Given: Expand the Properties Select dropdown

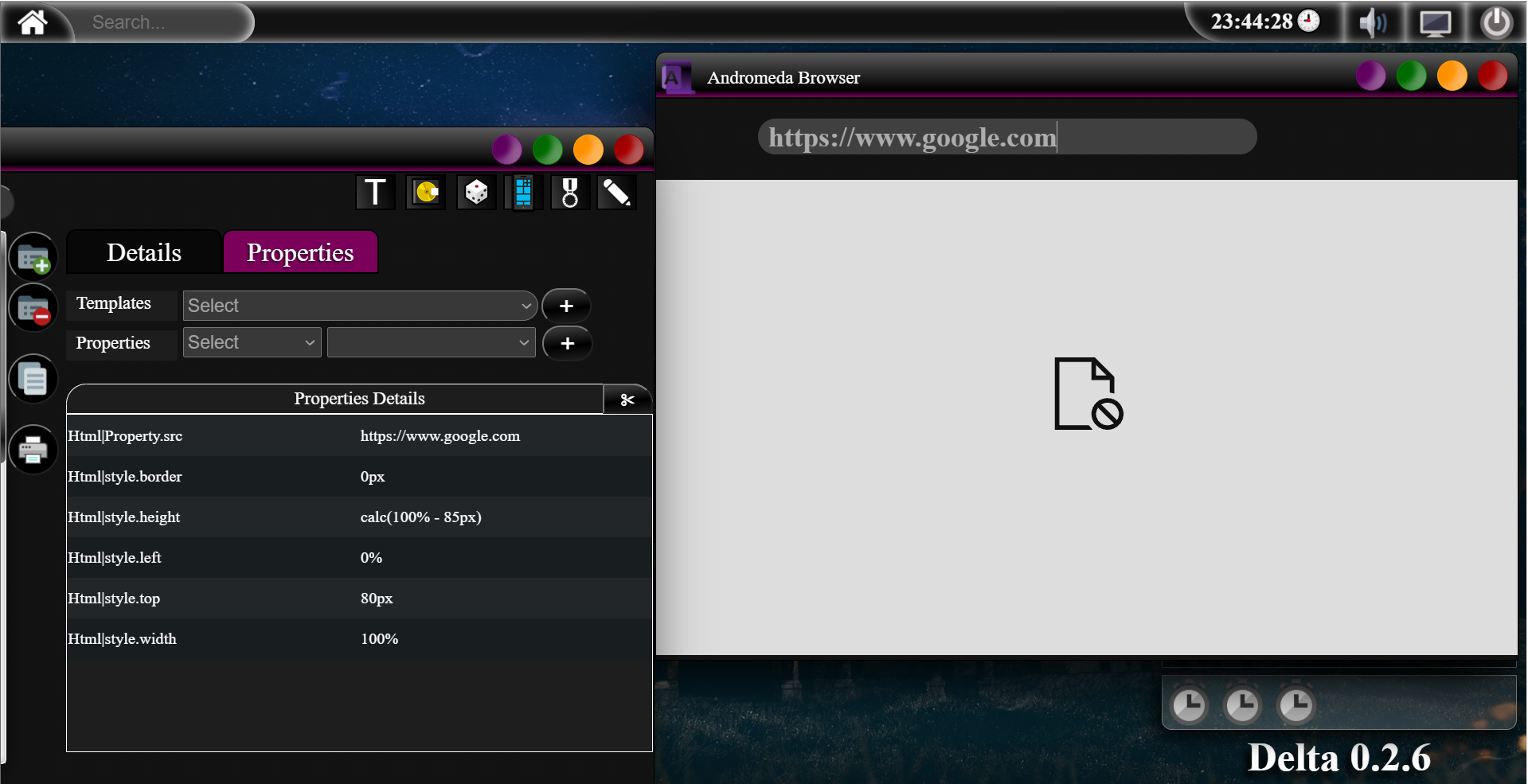Looking at the screenshot, I should point(251,341).
